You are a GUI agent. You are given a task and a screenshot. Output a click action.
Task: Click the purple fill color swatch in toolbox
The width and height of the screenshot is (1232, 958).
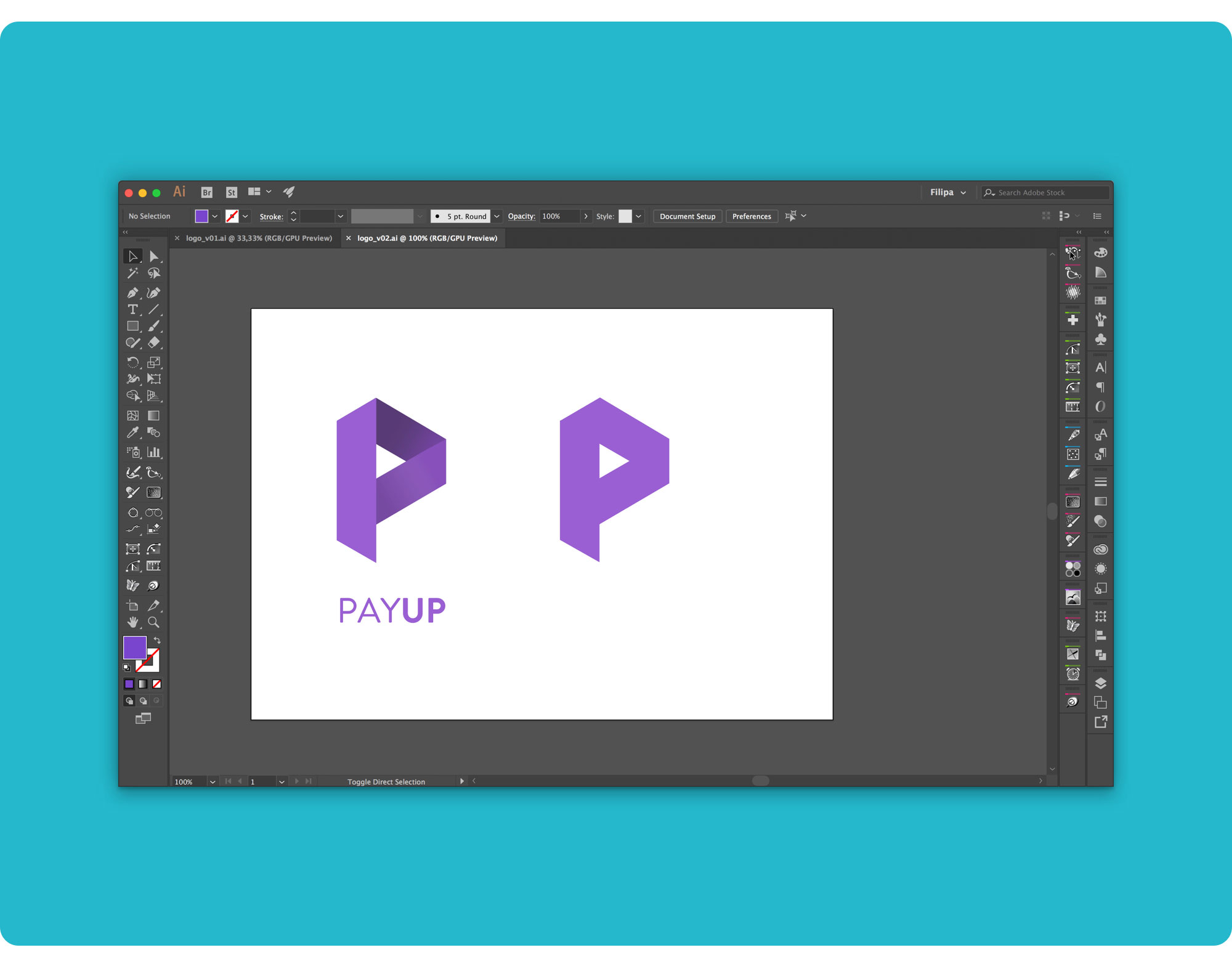pos(134,647)
